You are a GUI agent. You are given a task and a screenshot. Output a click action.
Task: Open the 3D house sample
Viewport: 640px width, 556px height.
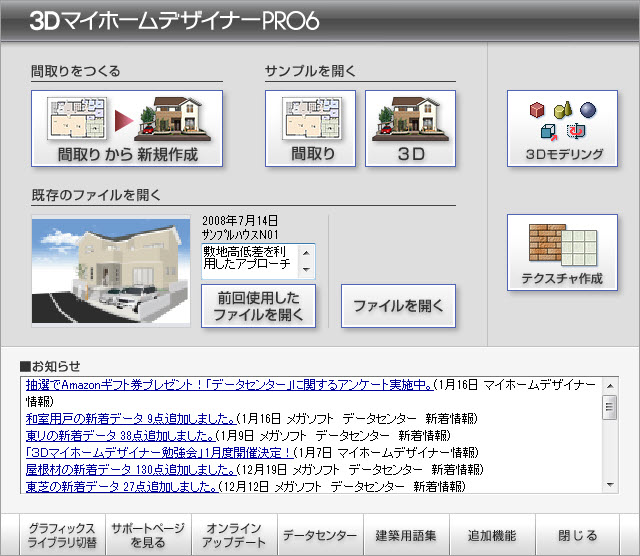point(410,129)
